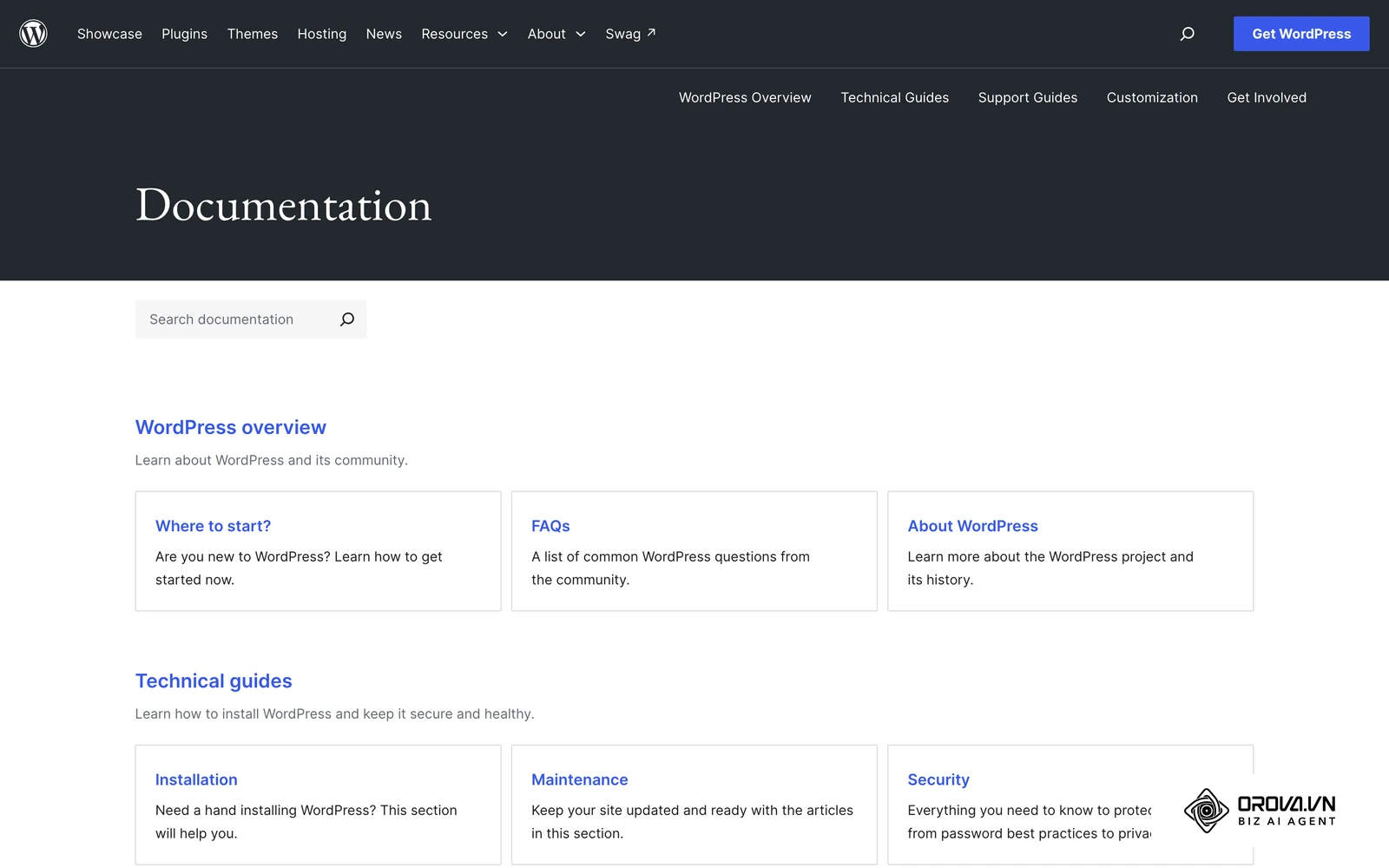Open the site search magnifier icon
This screenshot has width=1389, height=868.
pos(1187,34)
